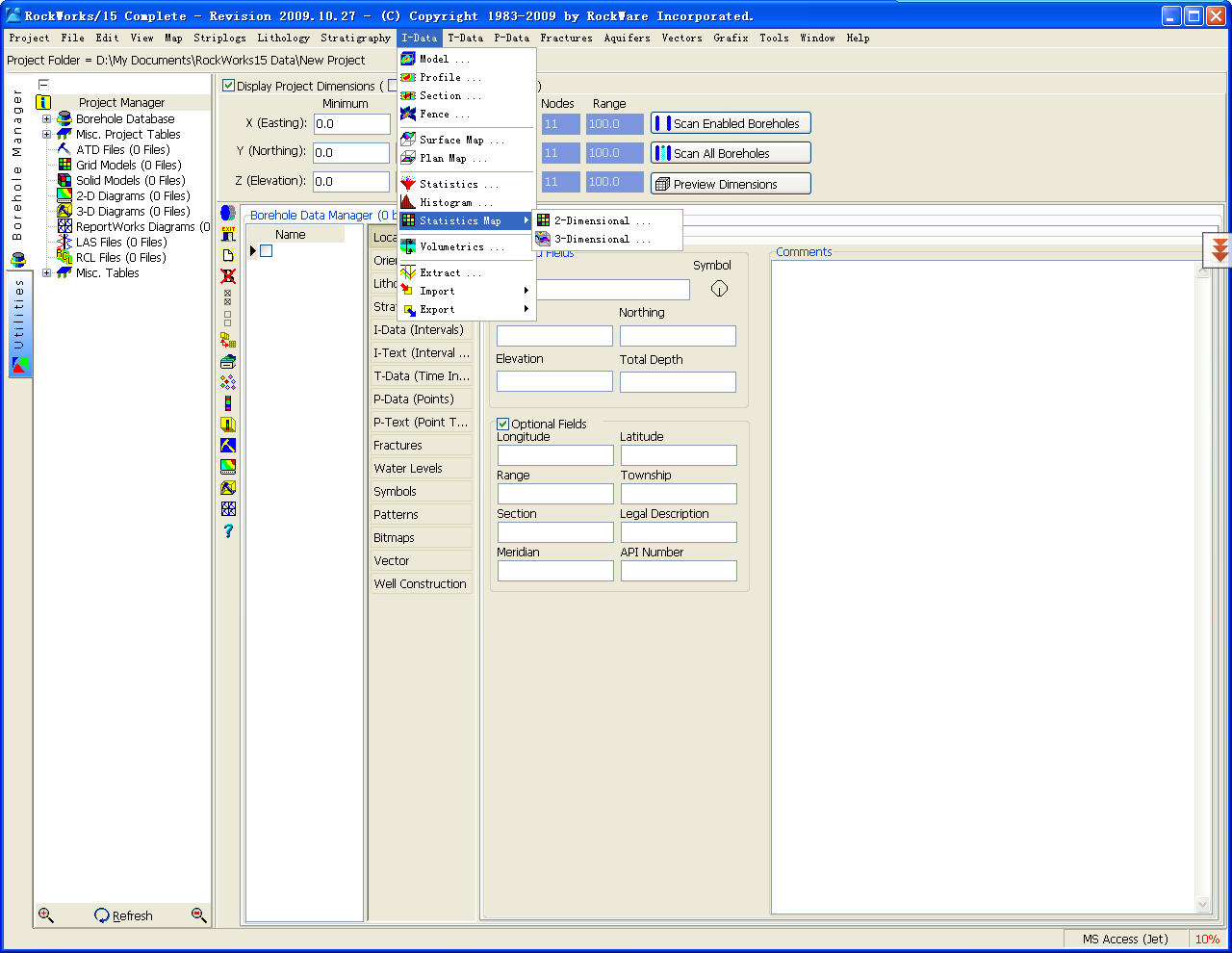Click the Comments scrollbar down arrow
Screen dimensions: 1232x953
coord(1202,904)
